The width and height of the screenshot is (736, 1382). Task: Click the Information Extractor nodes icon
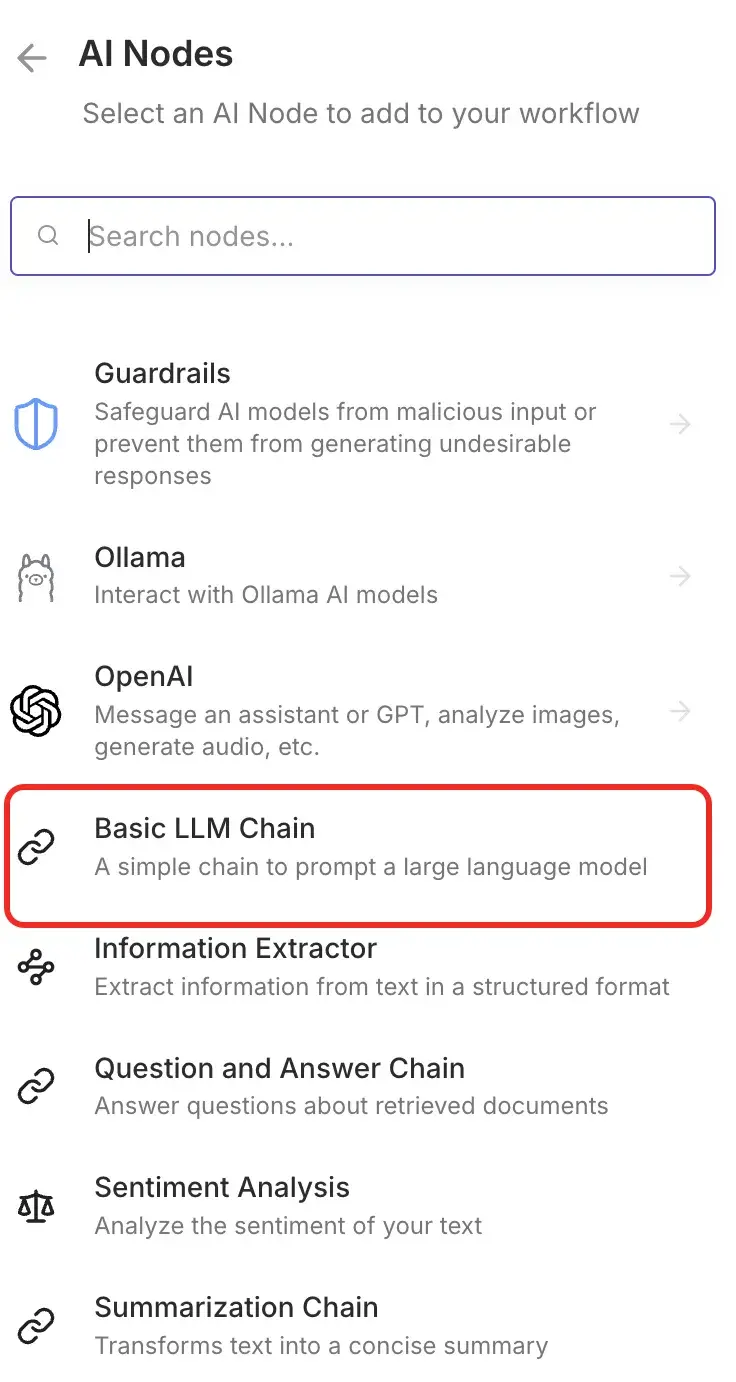[x=37, y=967]
